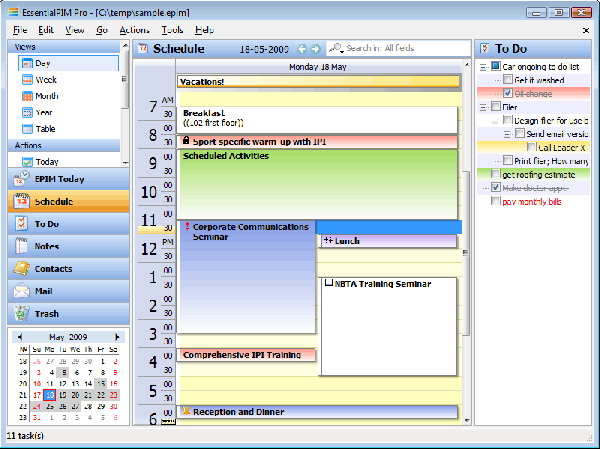Open the Mail module

point(68,291)
